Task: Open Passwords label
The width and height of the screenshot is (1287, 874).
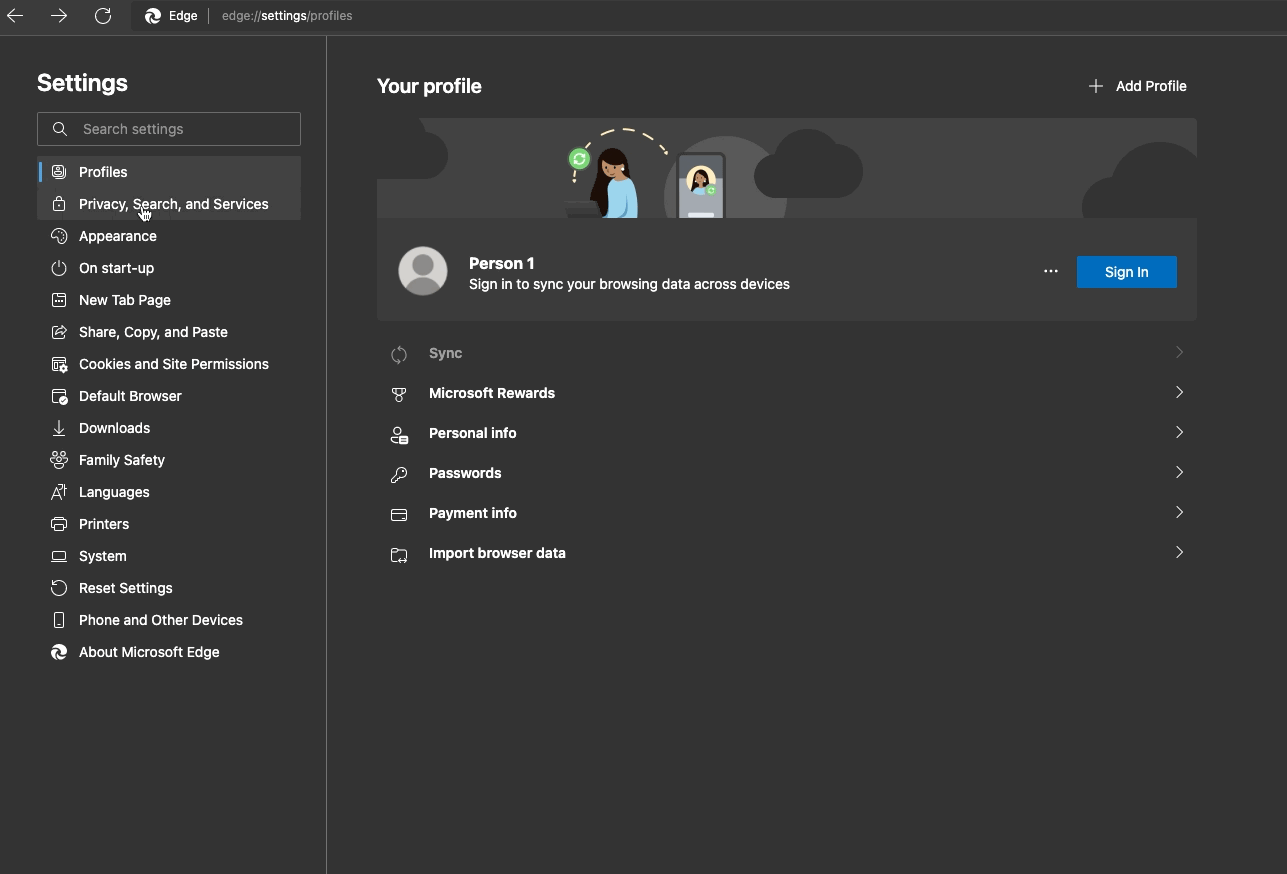Action: [465, 473]
